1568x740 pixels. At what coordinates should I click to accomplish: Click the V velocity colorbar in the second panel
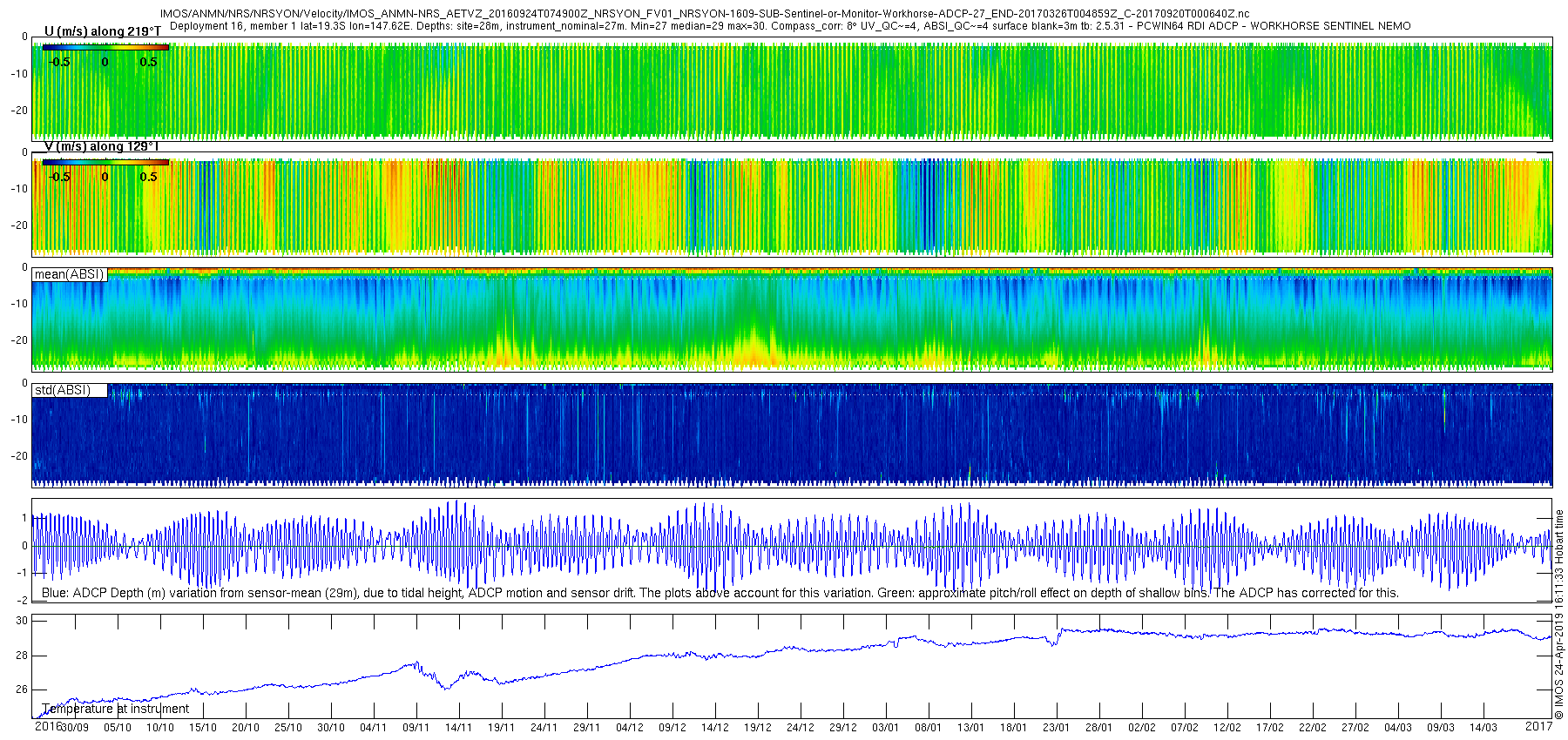coord(105,162)
